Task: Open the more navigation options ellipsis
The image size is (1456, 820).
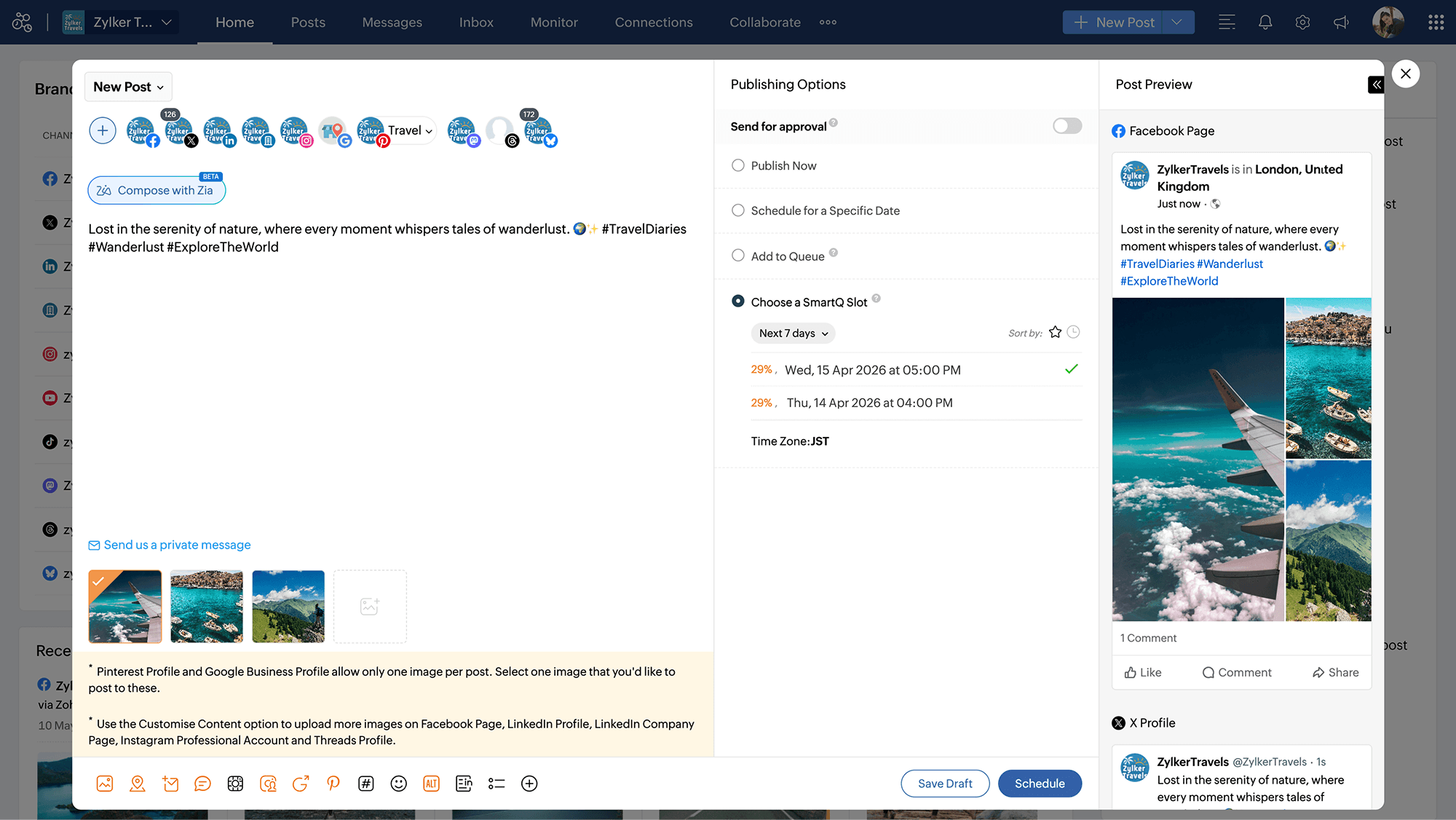Action: click(x=828, y=23)
